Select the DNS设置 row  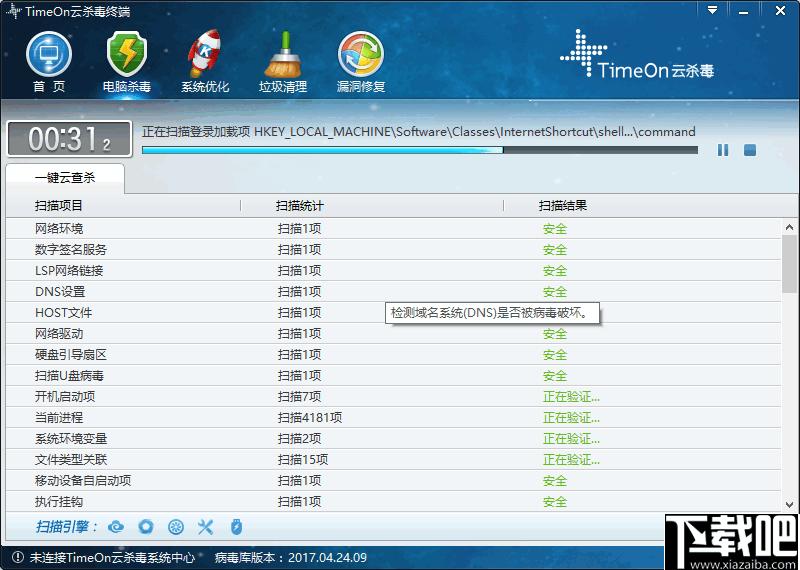pyautogui.click(x=393, y=291)
